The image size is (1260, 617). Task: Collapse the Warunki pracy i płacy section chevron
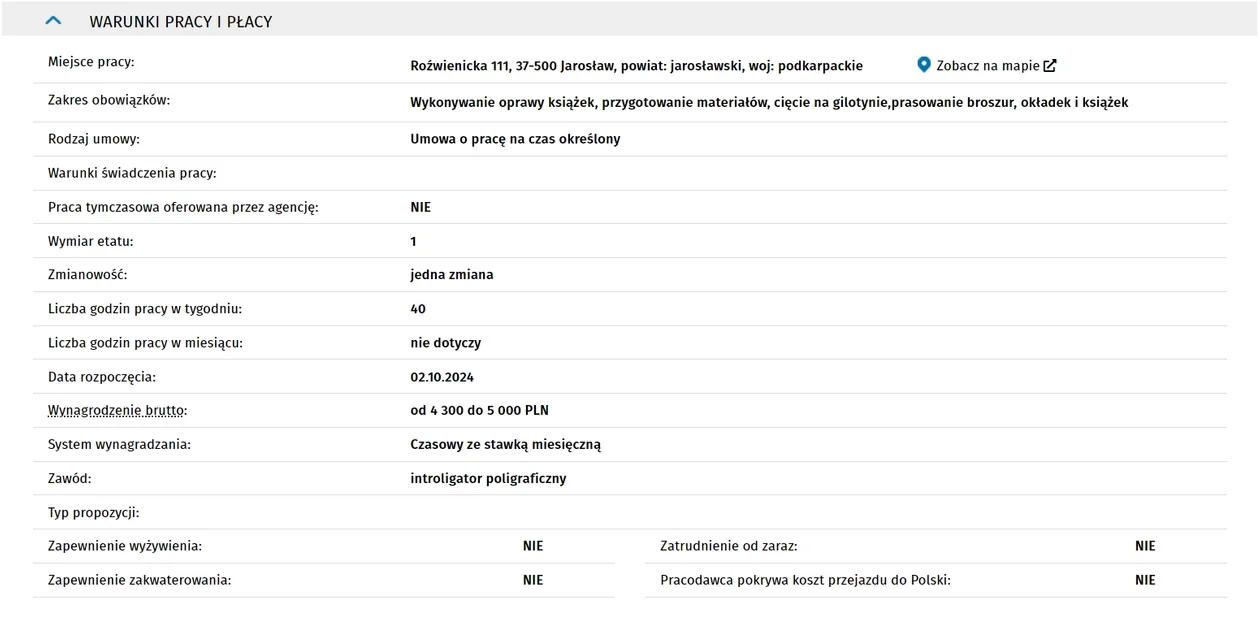click(54, 20)
